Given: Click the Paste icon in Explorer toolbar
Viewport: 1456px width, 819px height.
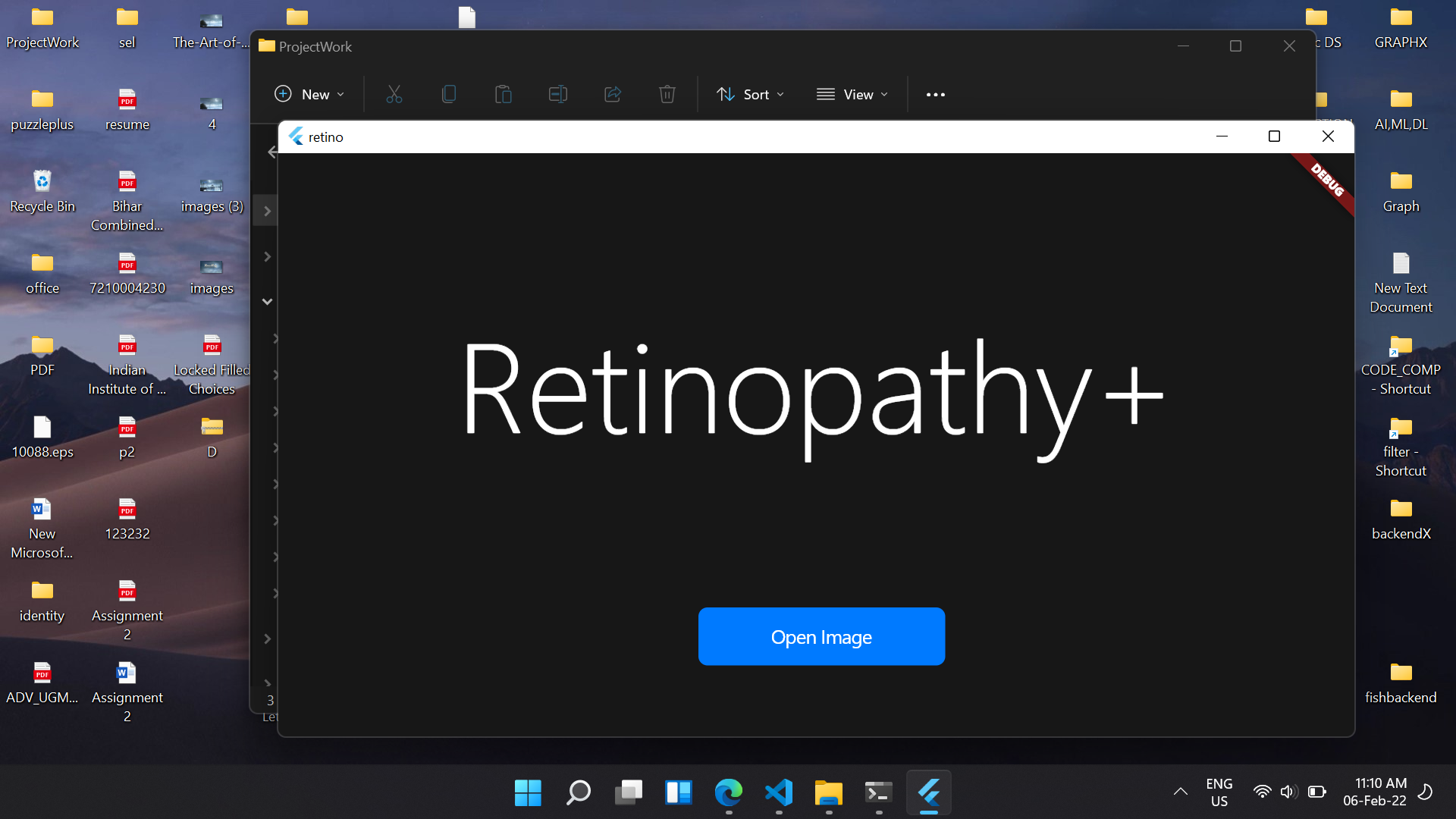Looking at the screenshot, I should tap(503, 94).
